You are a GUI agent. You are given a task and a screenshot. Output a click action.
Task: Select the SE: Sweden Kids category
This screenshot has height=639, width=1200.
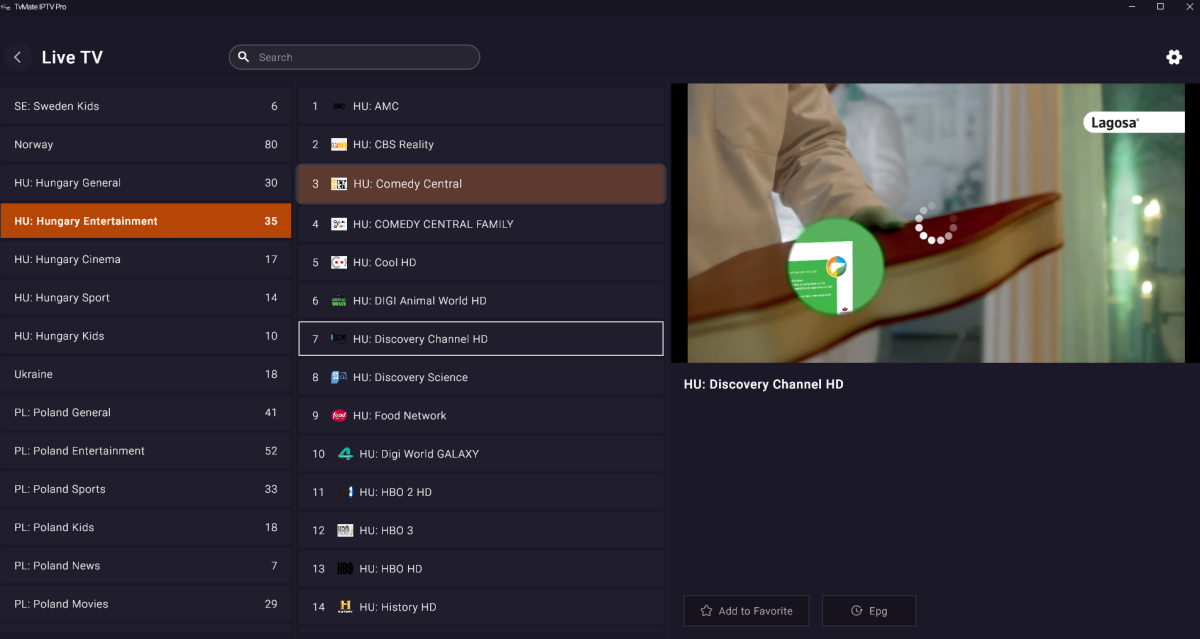(x=145, y=106)
